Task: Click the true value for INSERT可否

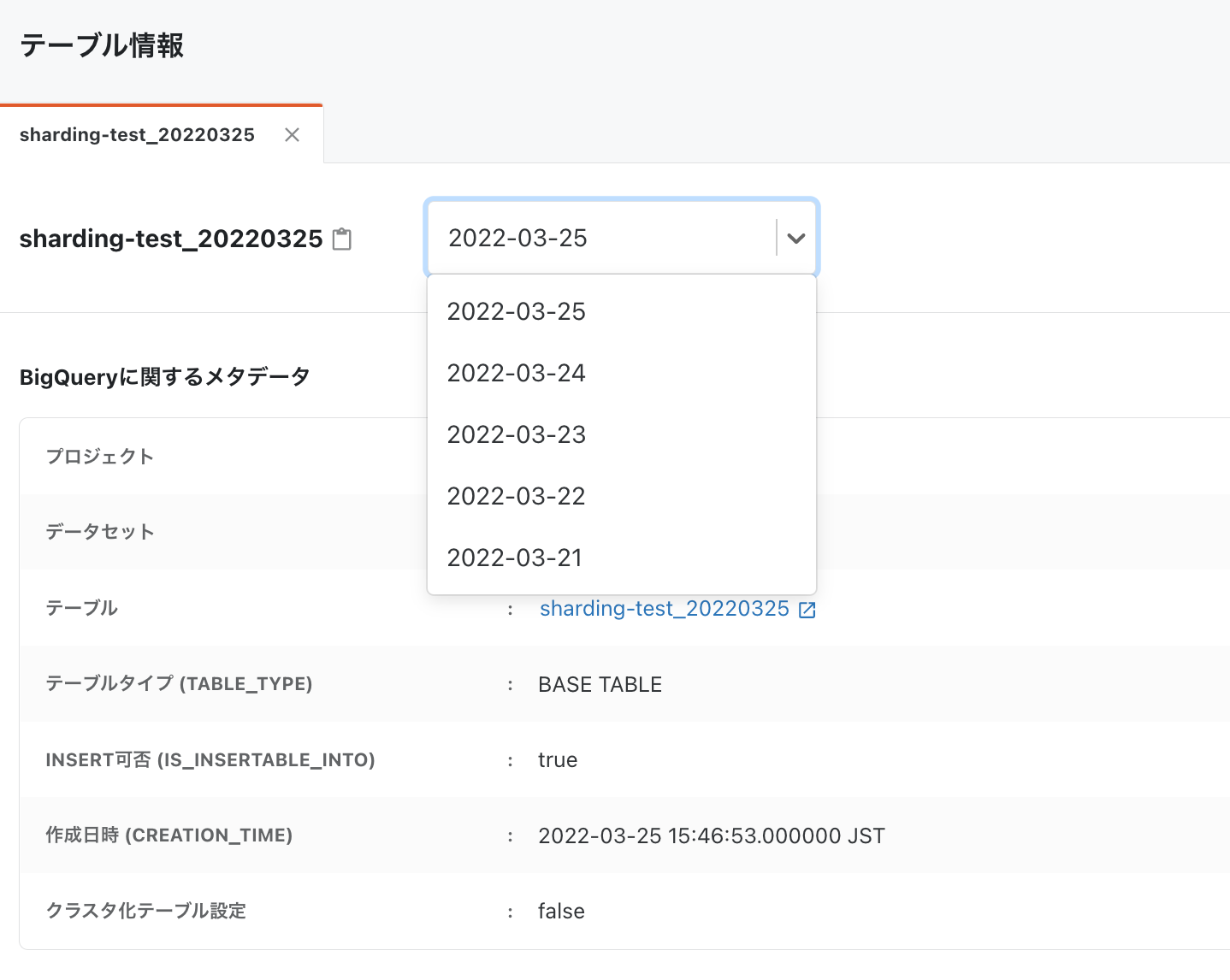Action: click(558, 760)
